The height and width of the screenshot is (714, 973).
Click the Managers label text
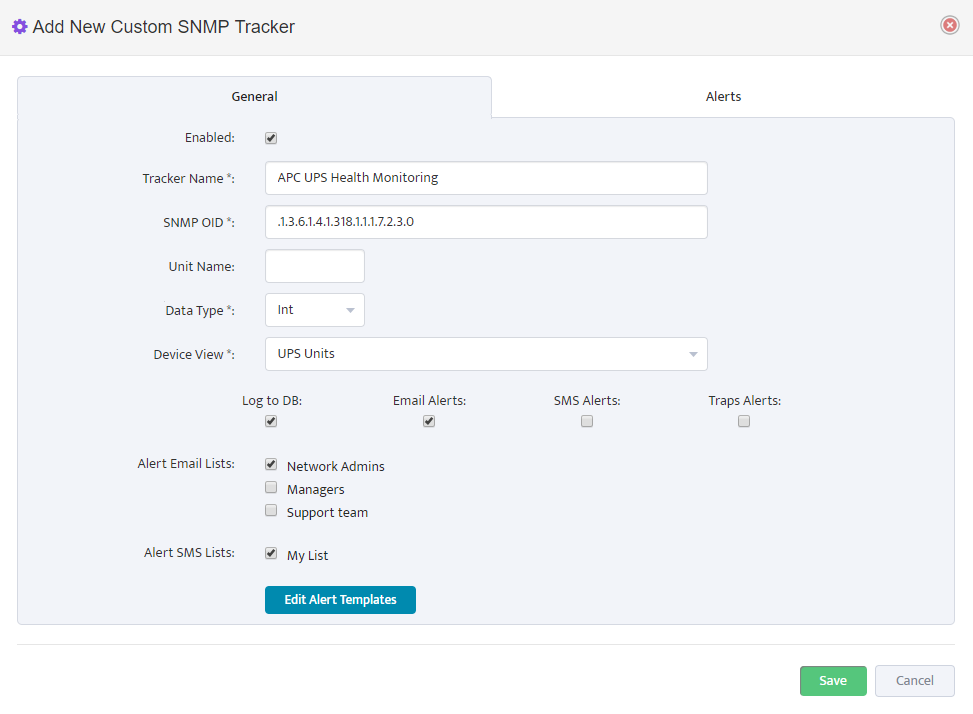point(315,489)
